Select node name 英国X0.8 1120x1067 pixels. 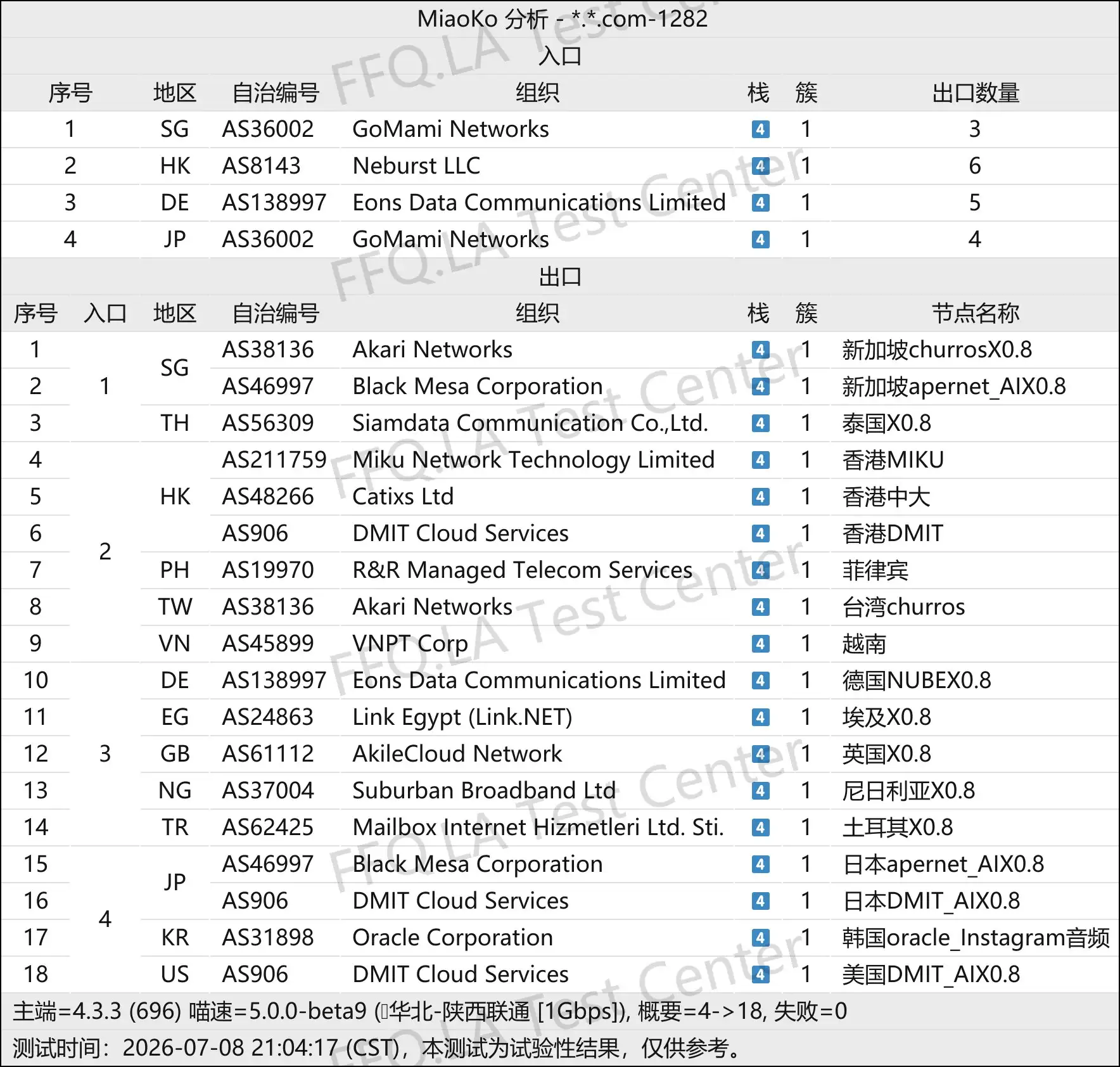(x=886, y=754)
